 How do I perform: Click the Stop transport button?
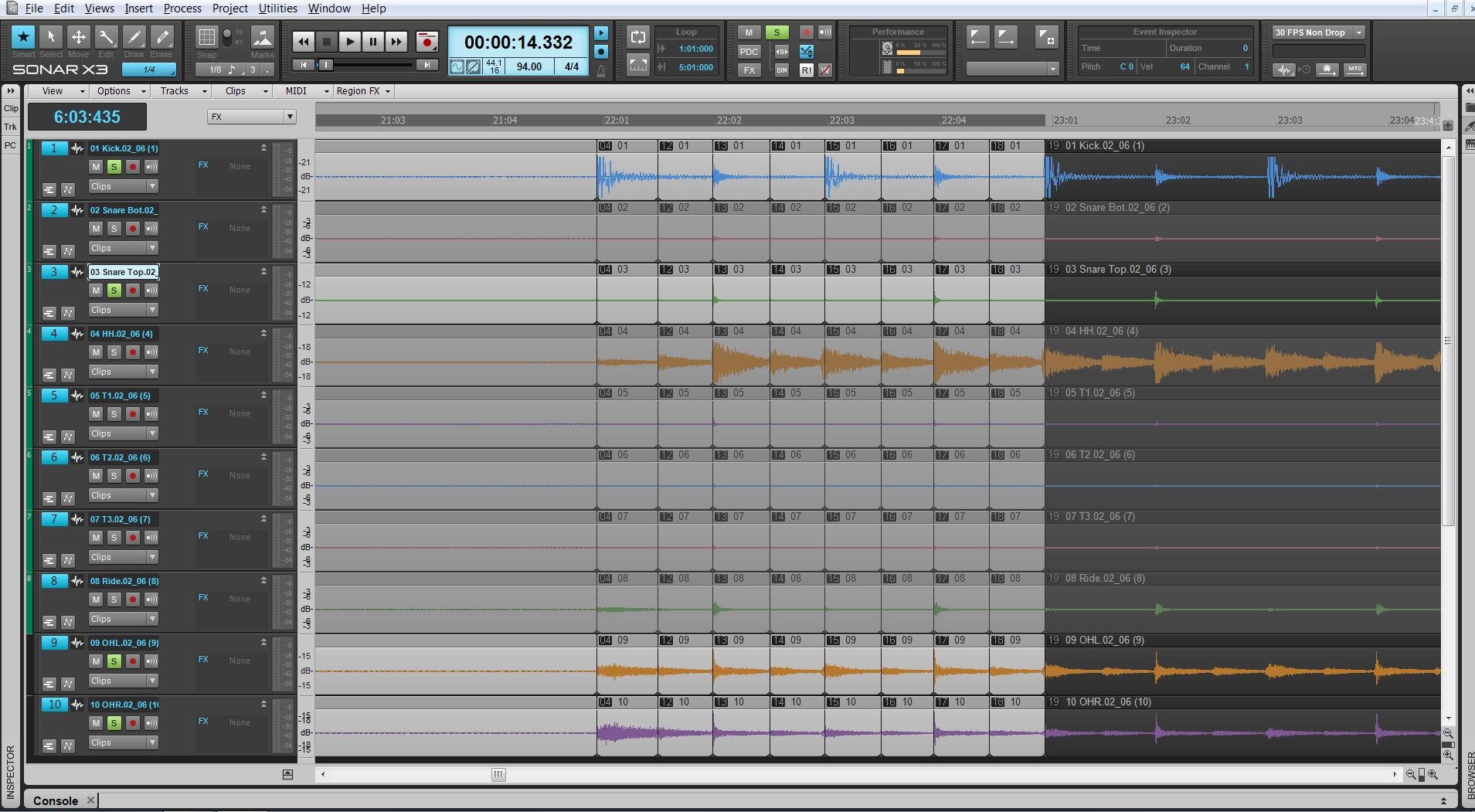pyautogui.click(x=327, y=42)
